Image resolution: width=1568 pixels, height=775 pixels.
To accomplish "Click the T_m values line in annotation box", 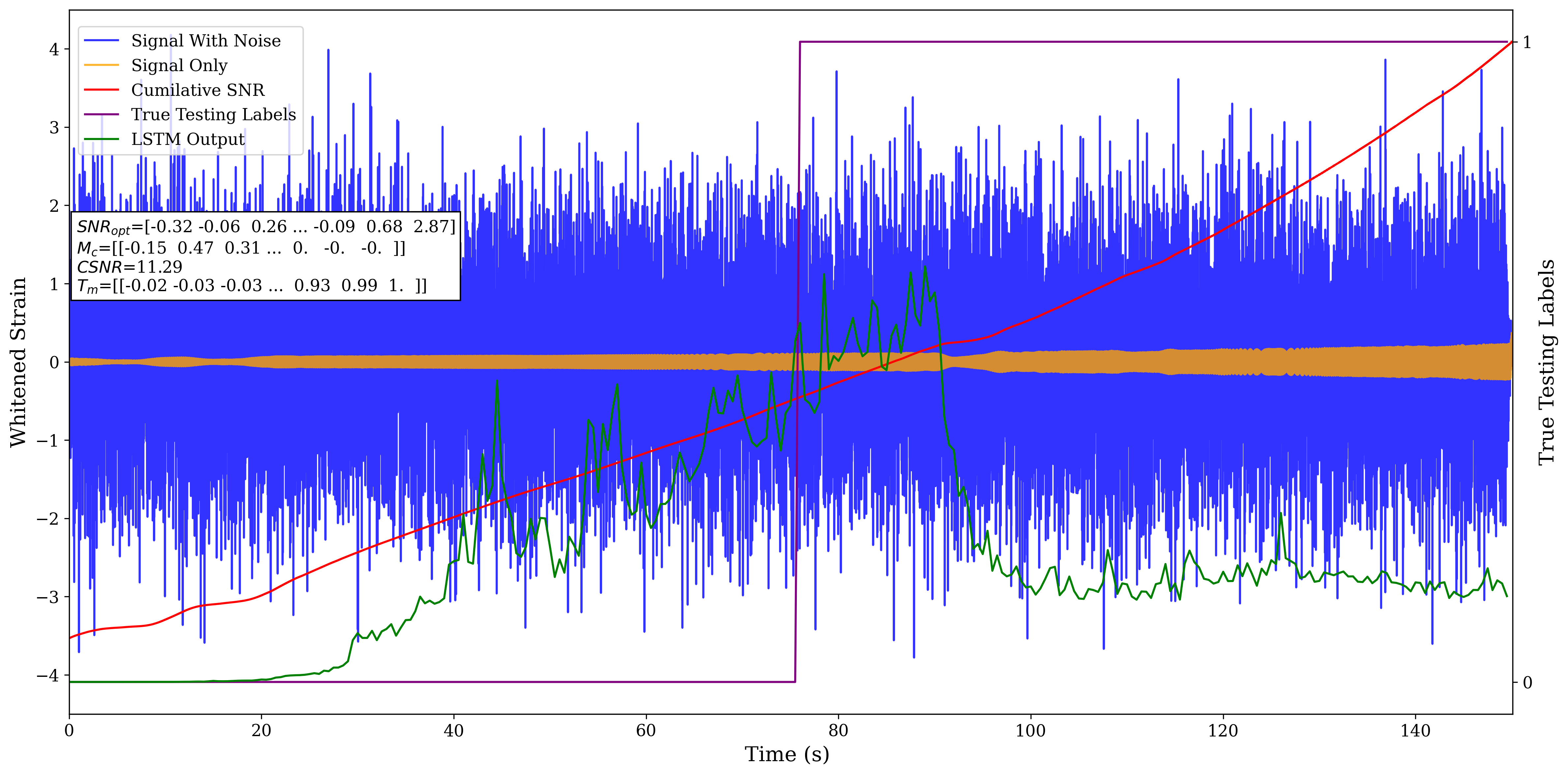I will [x=251, y=286].
